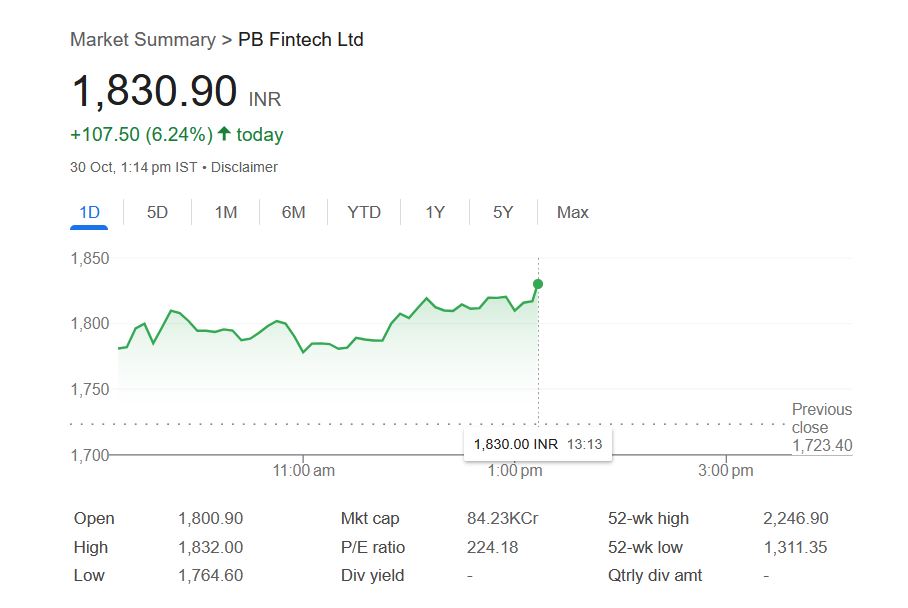Select the 1D time range tab
908x608 pixels.
[88, 212]
